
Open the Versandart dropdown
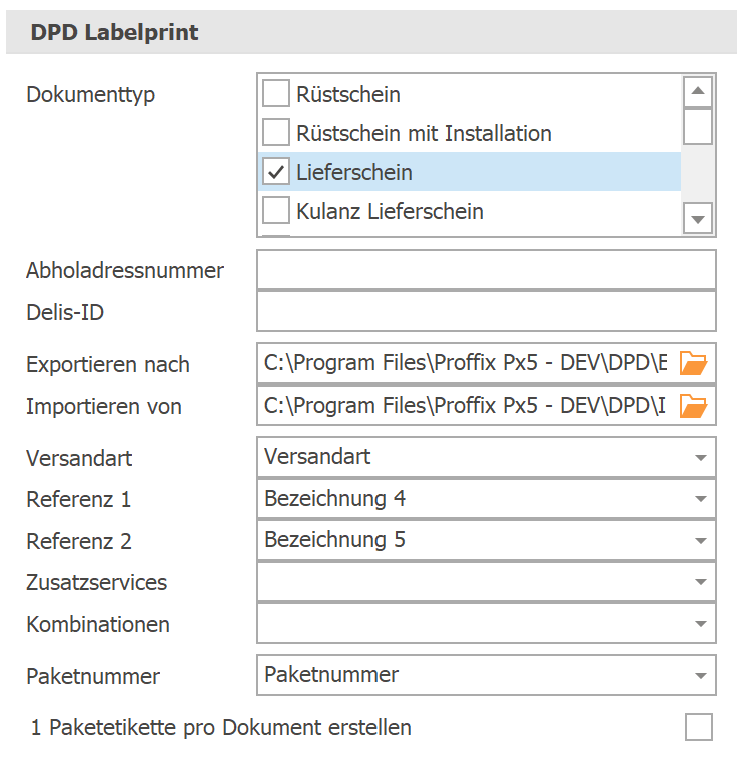click(701, 458)
